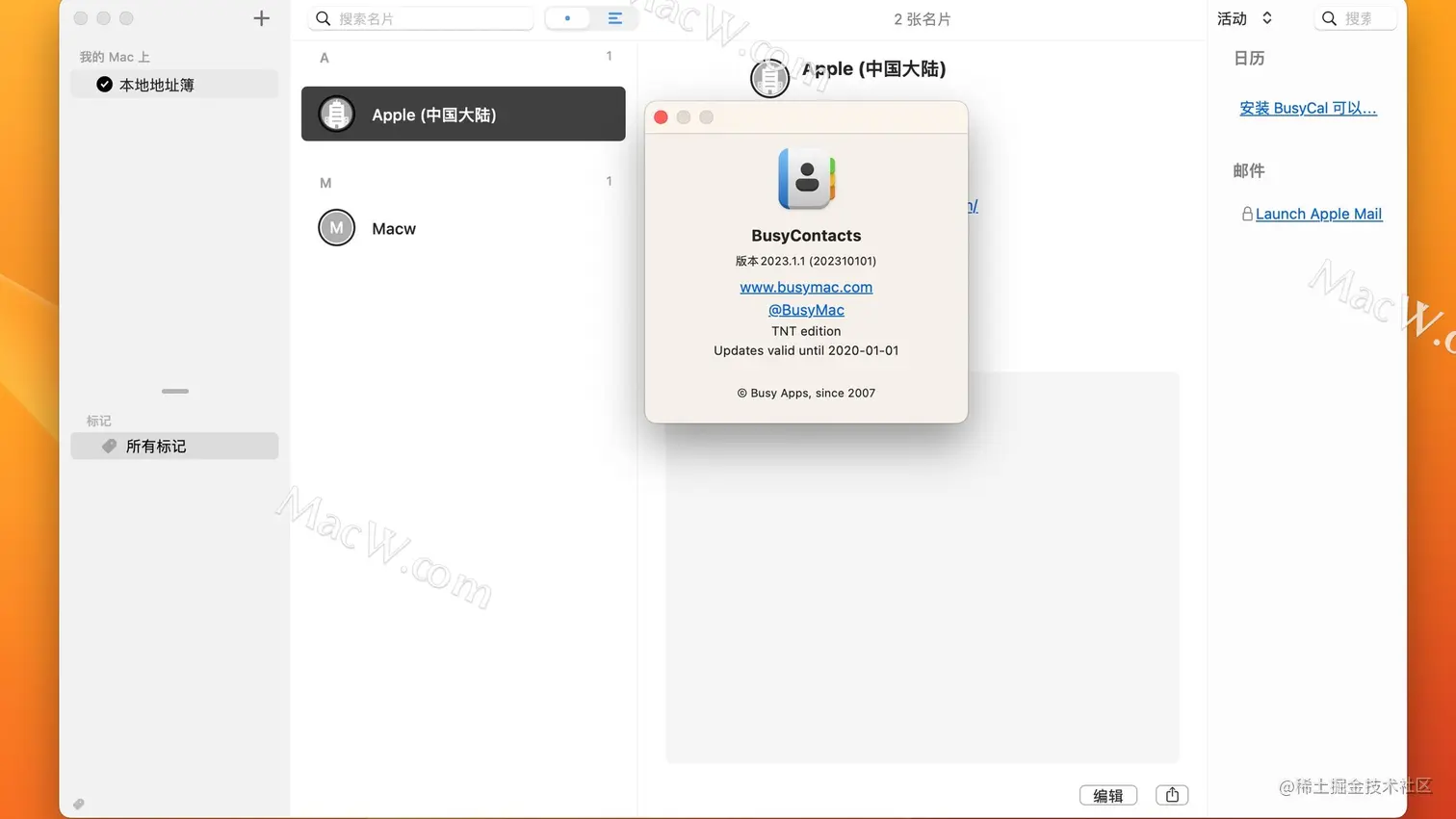Image resolution: width=1456 pixels, height=819 pixels.
Task: Click the 日历 calendar section heading
Action: tap(1249, 58)
